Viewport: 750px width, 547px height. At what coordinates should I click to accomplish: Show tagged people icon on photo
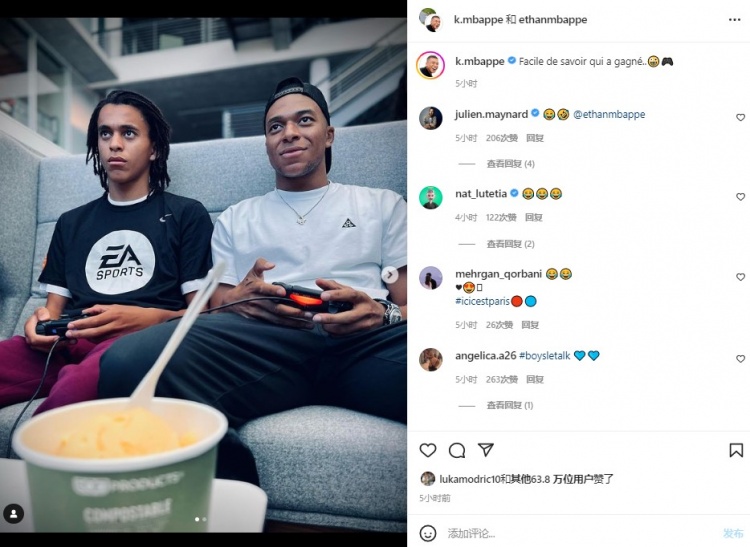pyautogui.click(x=13, y=514)
